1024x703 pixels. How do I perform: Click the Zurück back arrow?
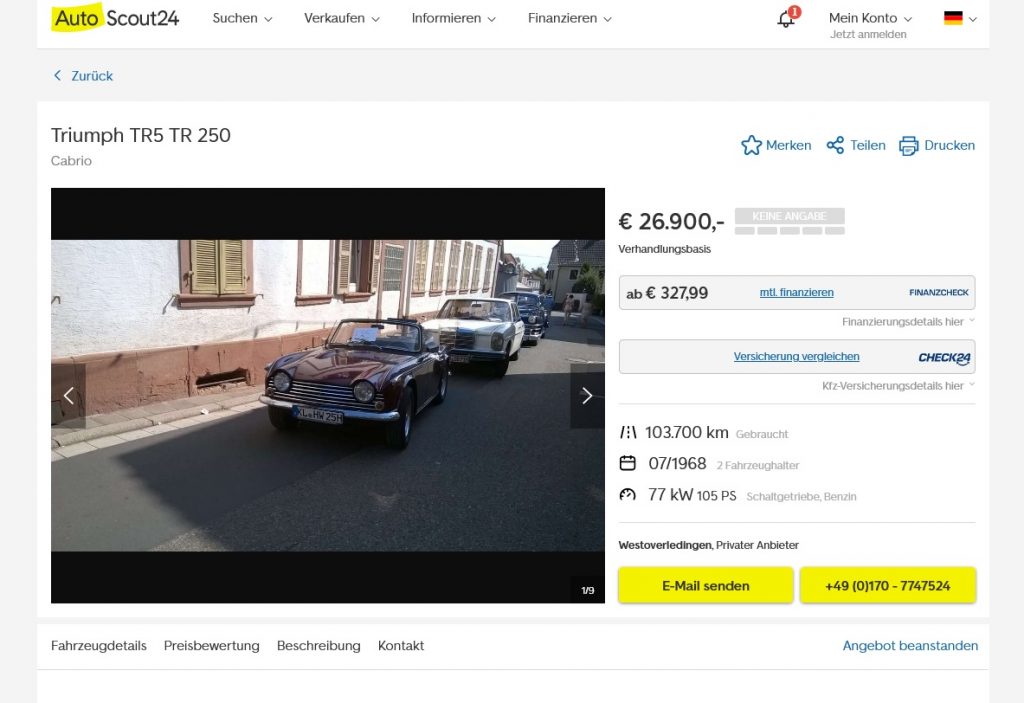(x=57, y=76)
